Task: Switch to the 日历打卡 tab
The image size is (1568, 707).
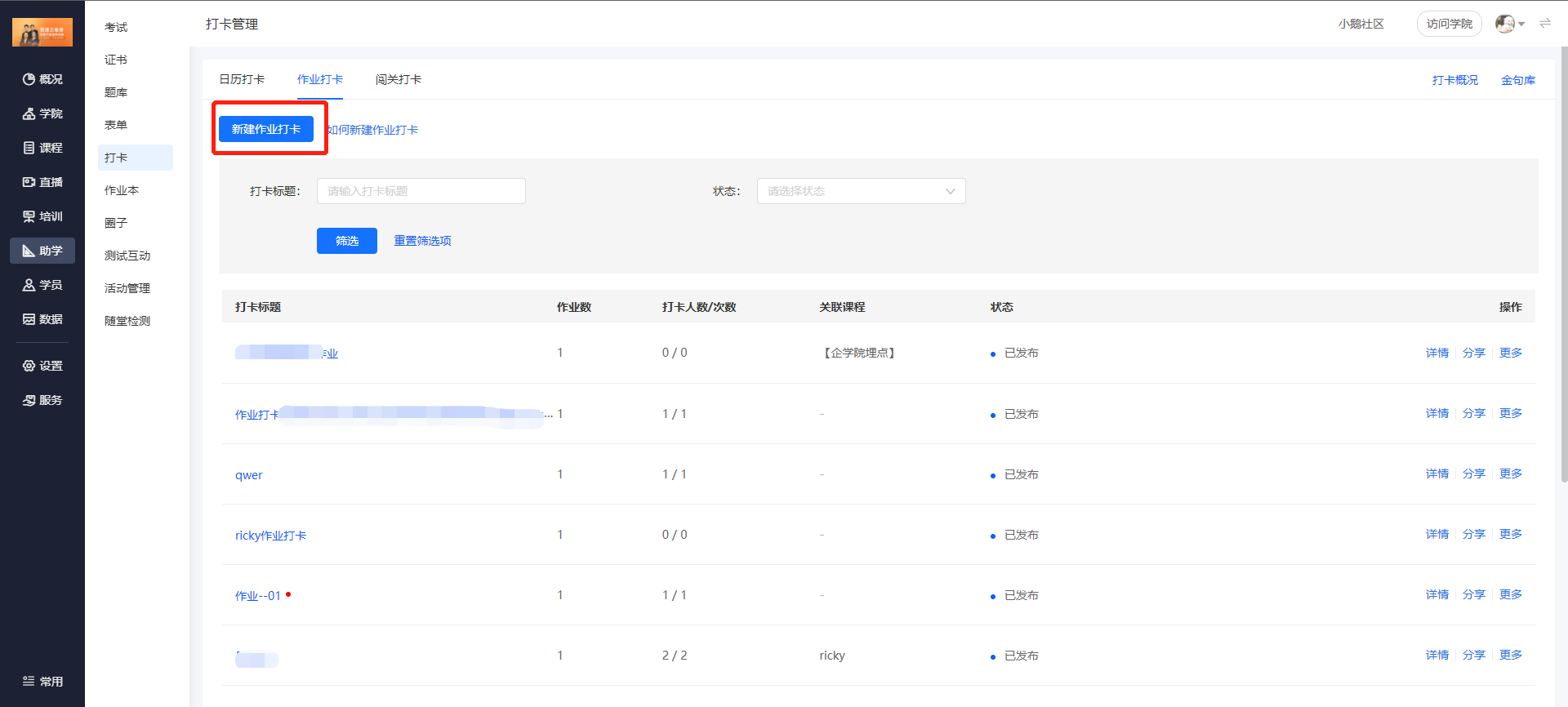Action: (242, 79)
